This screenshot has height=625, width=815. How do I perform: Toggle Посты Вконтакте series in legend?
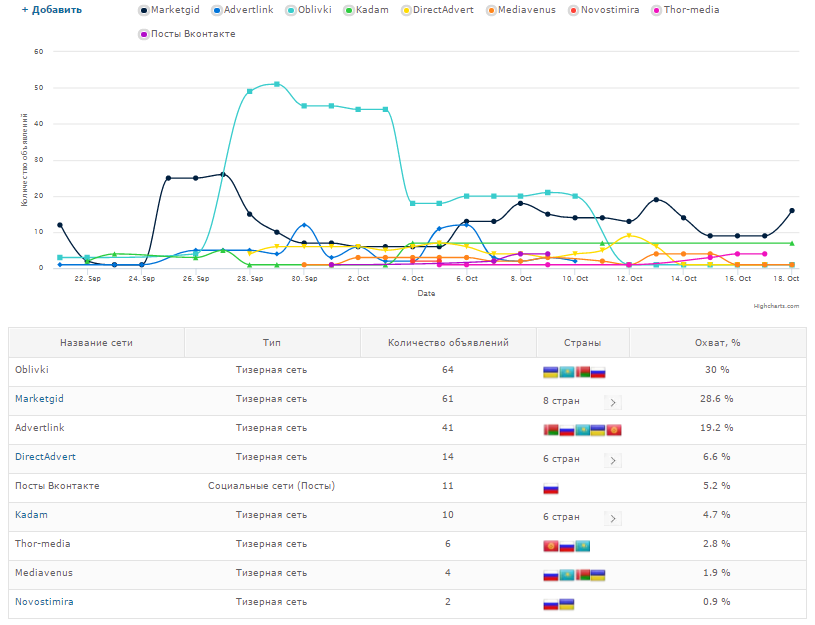187,34
